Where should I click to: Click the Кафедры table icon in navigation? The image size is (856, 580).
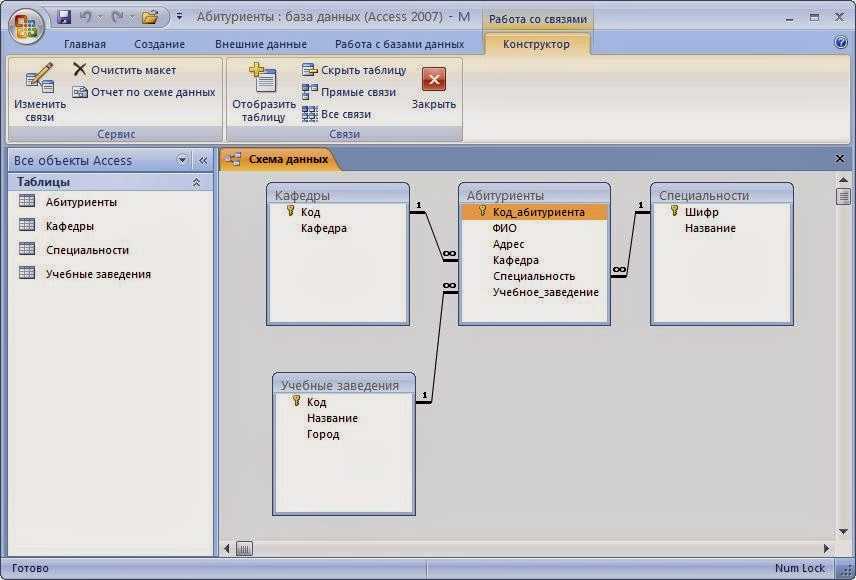tap(27, 225)
